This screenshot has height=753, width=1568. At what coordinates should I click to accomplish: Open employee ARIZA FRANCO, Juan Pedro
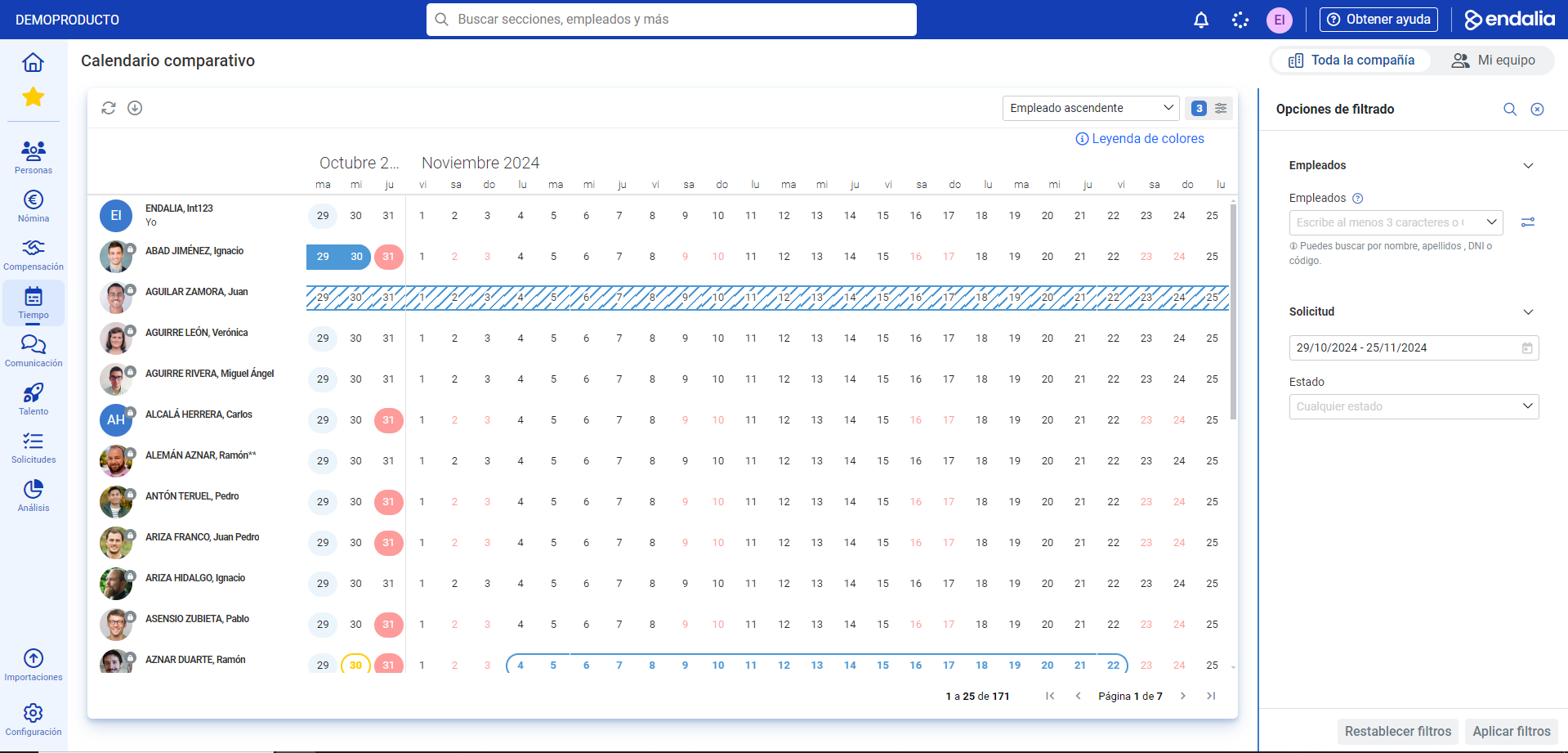pos(202,537)
